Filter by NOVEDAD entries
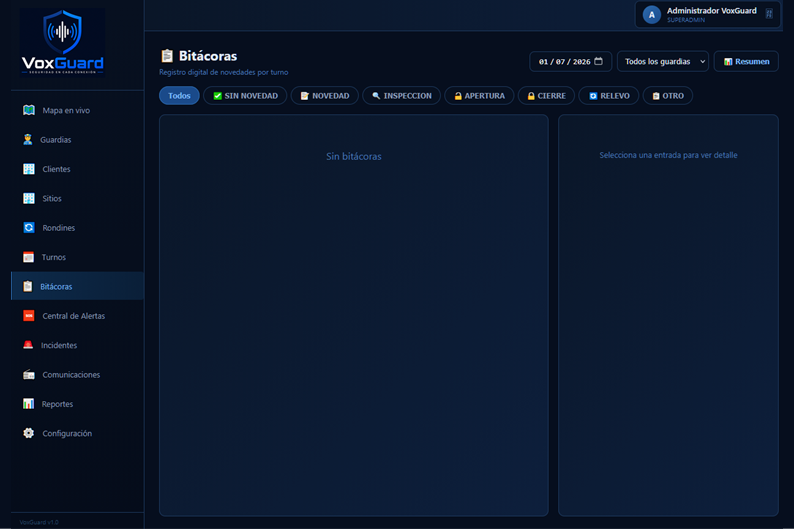The height and width of the screenshot is (529, 794). (325, 96)
